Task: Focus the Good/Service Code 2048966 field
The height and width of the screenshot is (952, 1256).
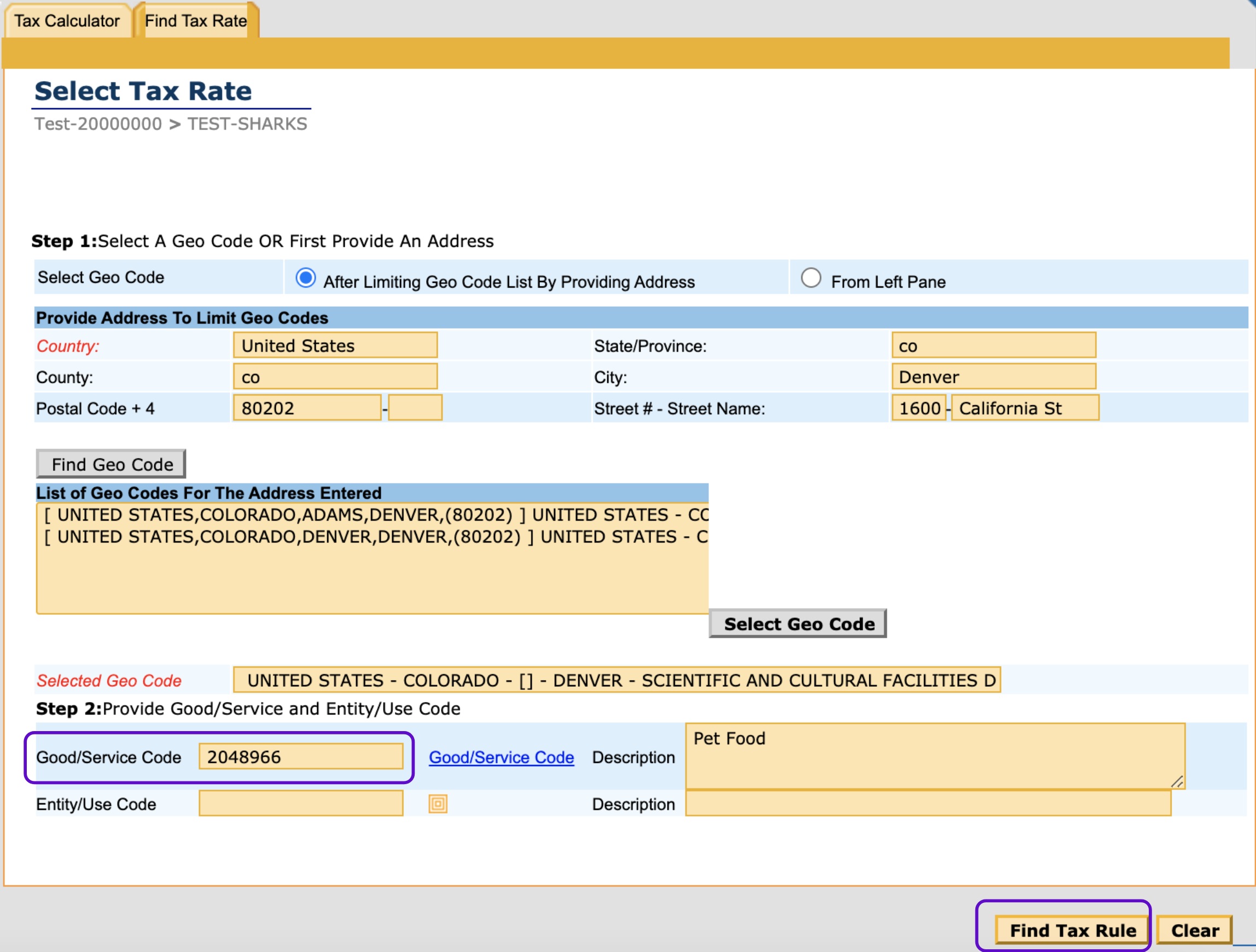Action: pos(301,756)
